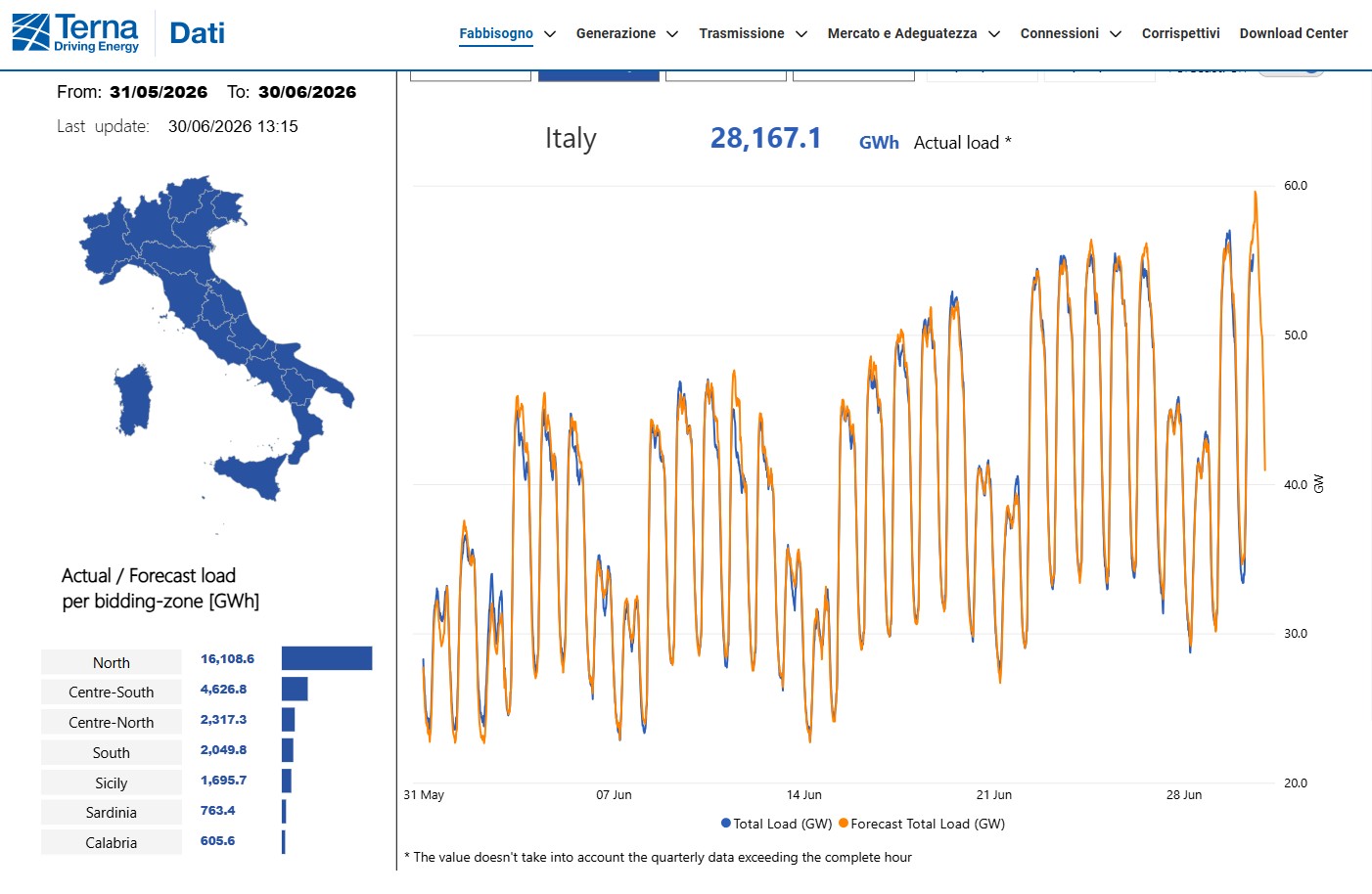Select the Centre-South bidding zone
This screenshot has height=894, width=1372.
[112, 692]
